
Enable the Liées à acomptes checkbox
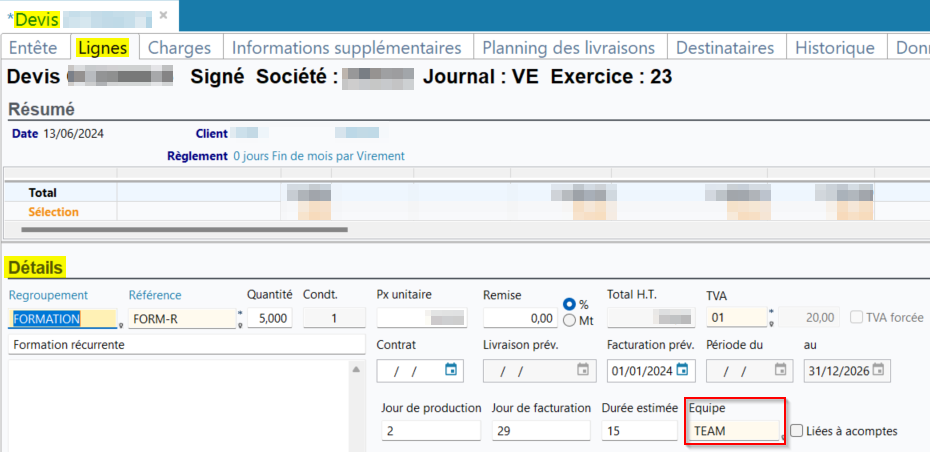point(797,431)
